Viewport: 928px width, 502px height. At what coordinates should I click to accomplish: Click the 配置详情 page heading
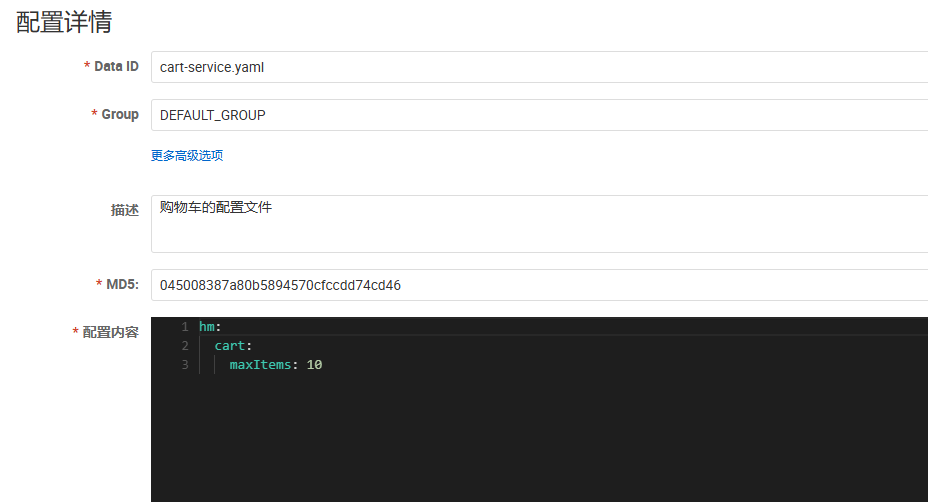click(64, 23)
